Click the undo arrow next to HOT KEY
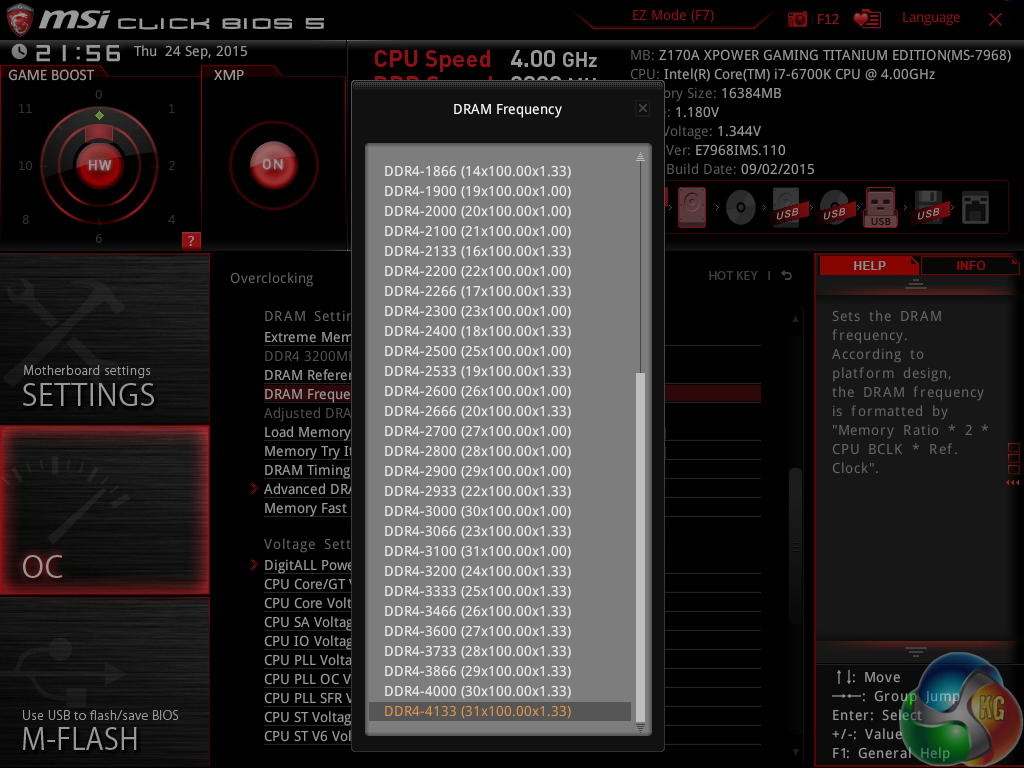The image size is (1024, 768). point(787,276)
